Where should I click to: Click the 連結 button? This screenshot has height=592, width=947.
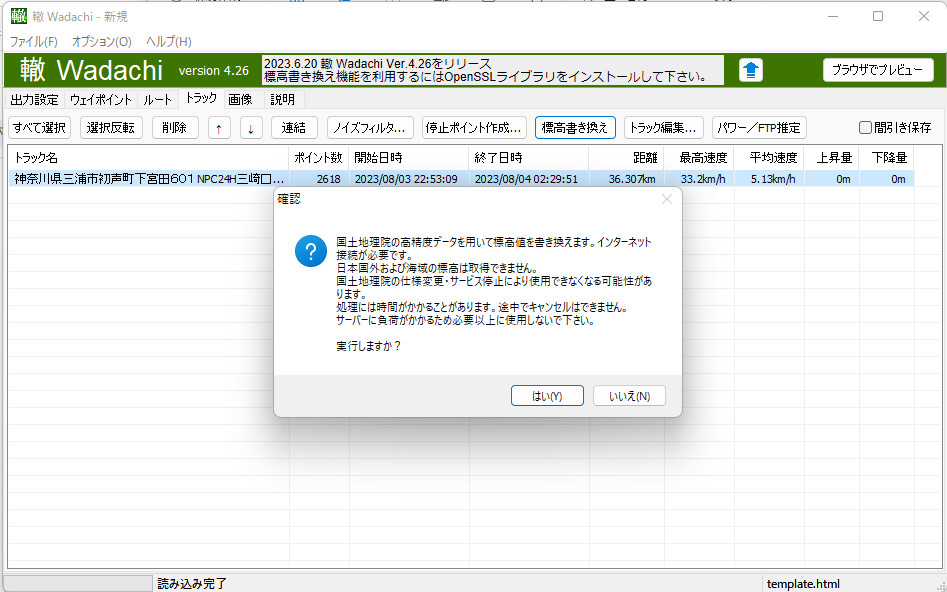(294, 127)
